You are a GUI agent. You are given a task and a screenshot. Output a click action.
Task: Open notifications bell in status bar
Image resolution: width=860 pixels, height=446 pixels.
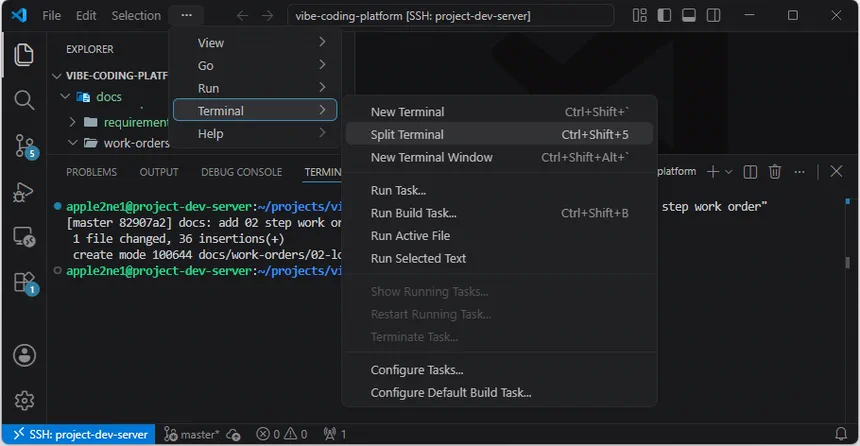coord(841,434)
